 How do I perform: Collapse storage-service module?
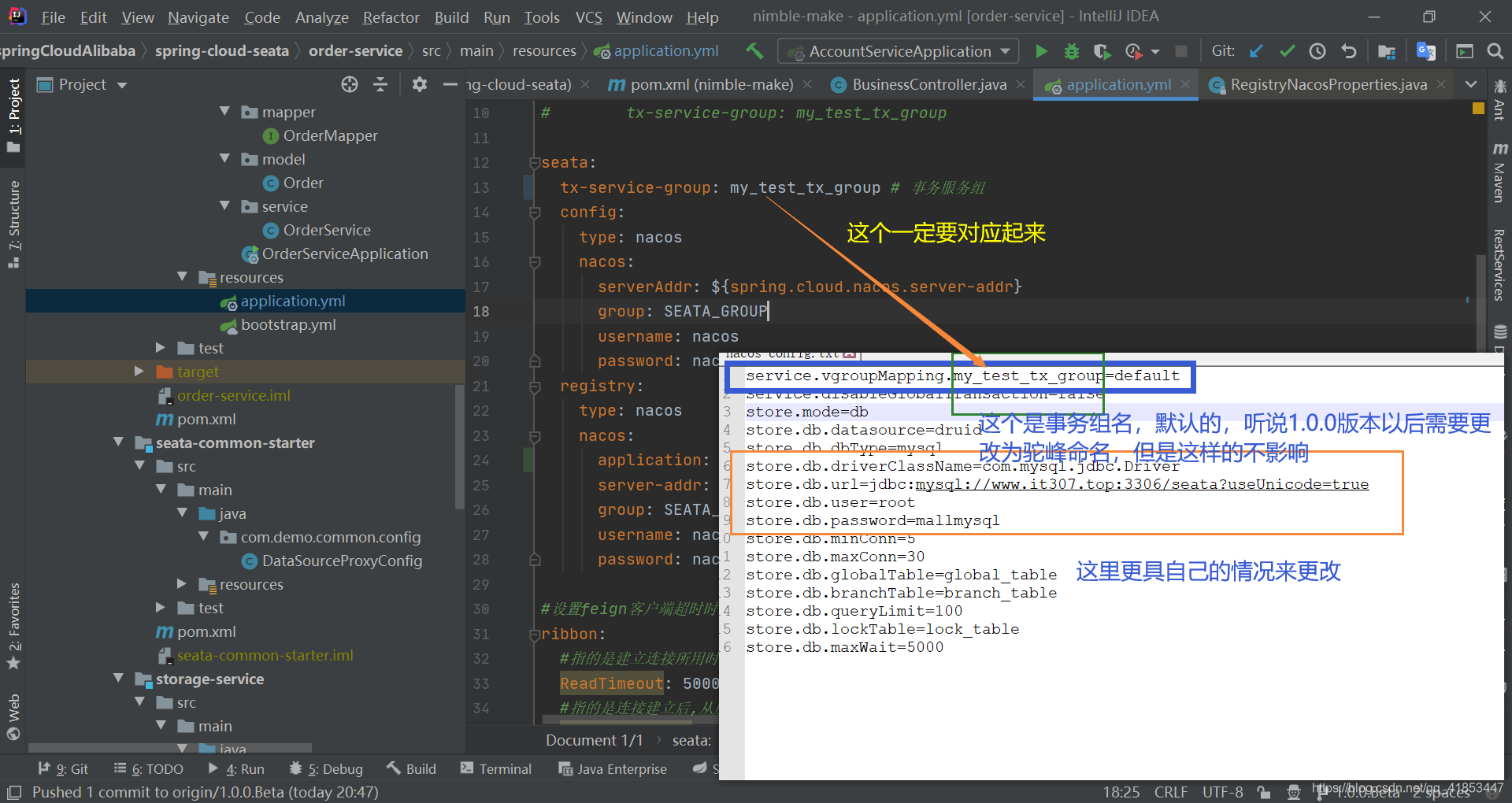tap(118, 679)
